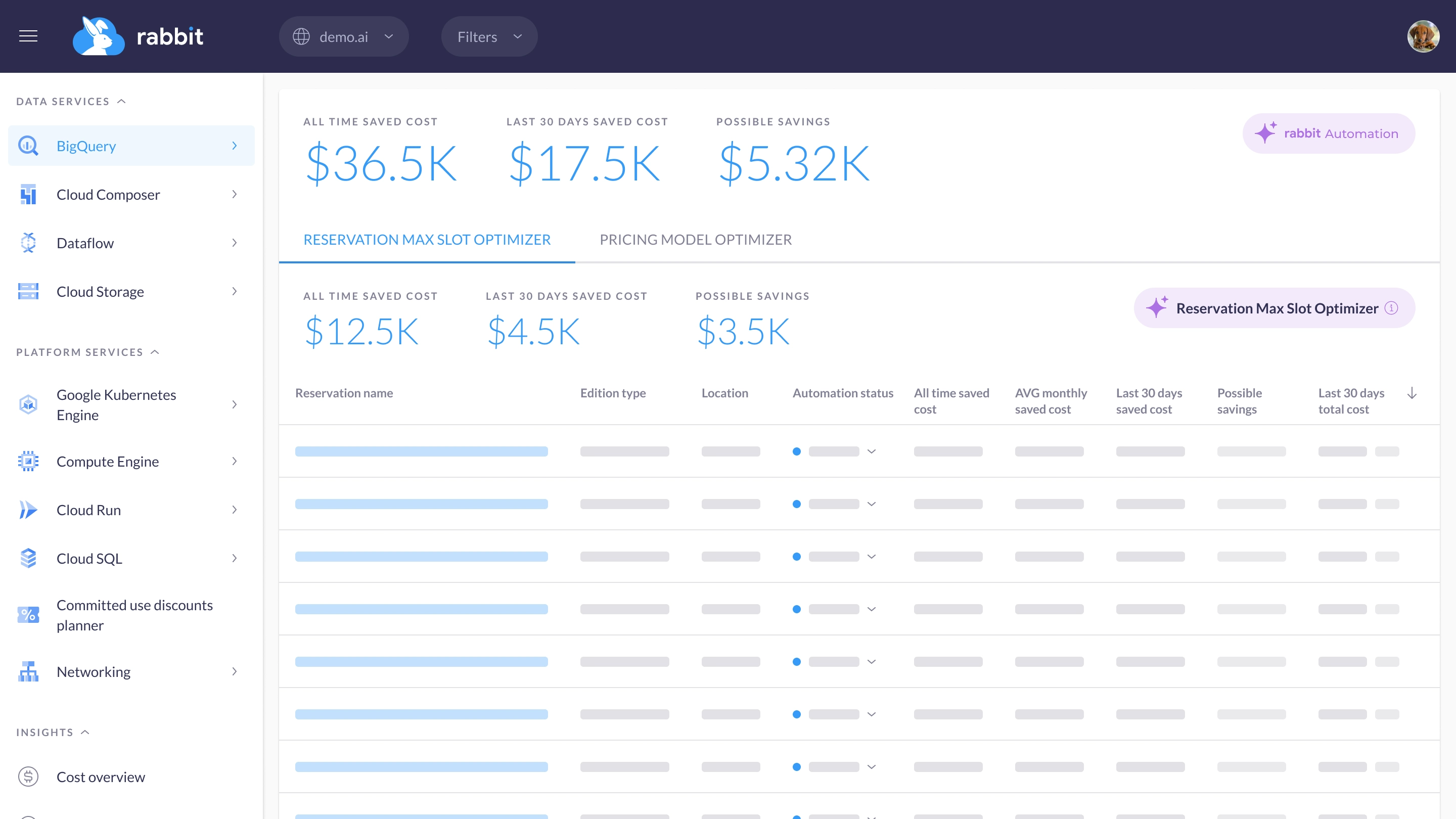Expand the BigQuery chevron

pos(234,146)
